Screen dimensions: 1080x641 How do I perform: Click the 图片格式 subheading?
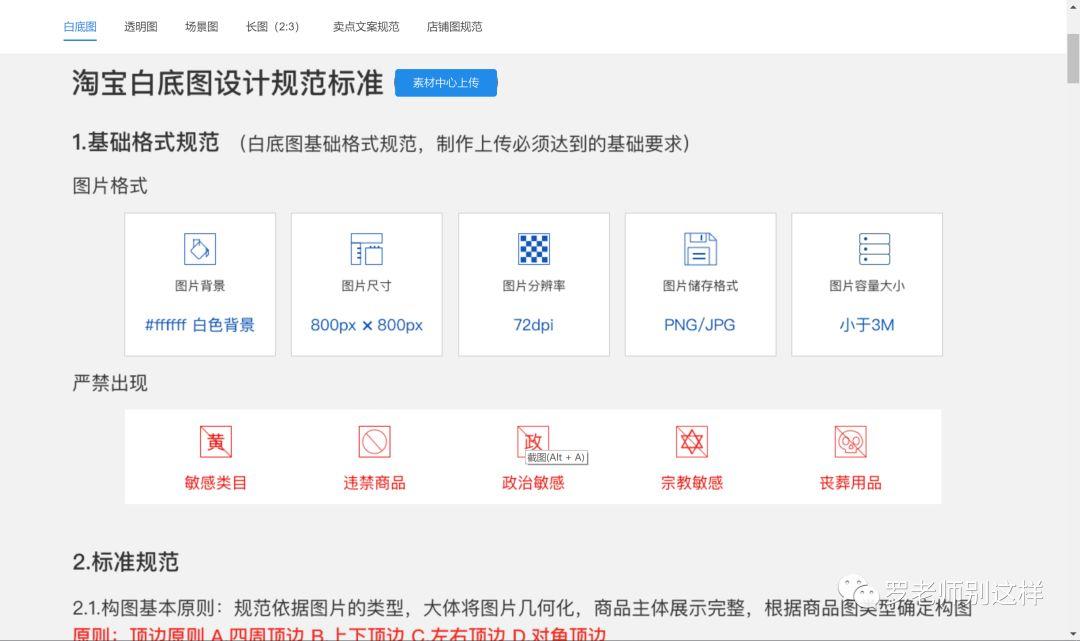tap(110, 186)
